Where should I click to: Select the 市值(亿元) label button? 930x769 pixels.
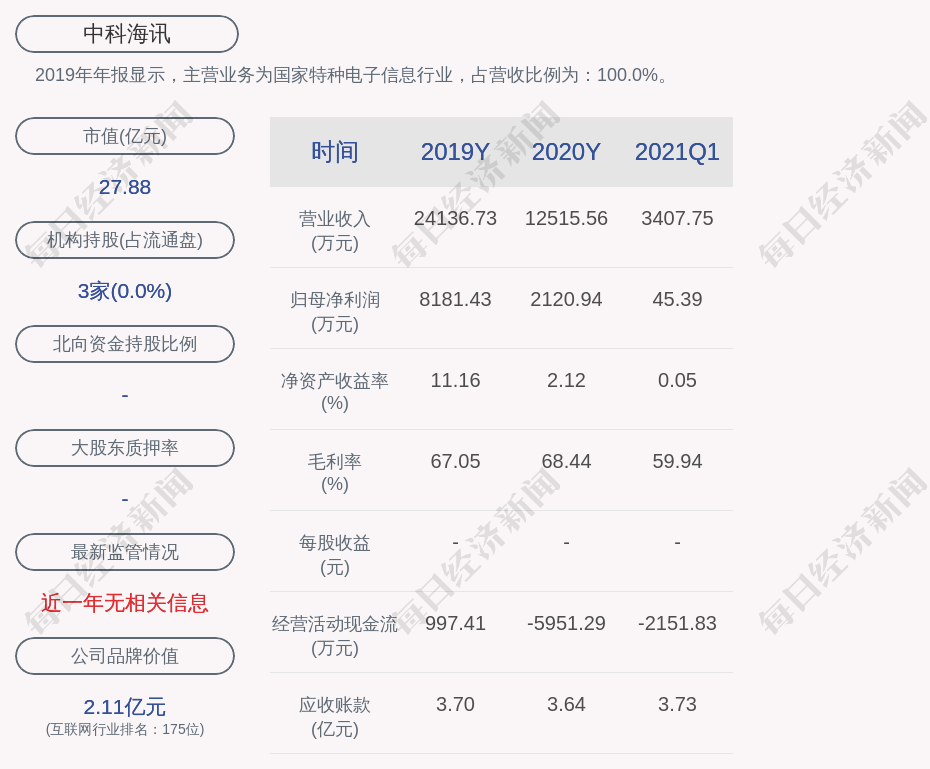pyautogui.click(x=125, y=136)
